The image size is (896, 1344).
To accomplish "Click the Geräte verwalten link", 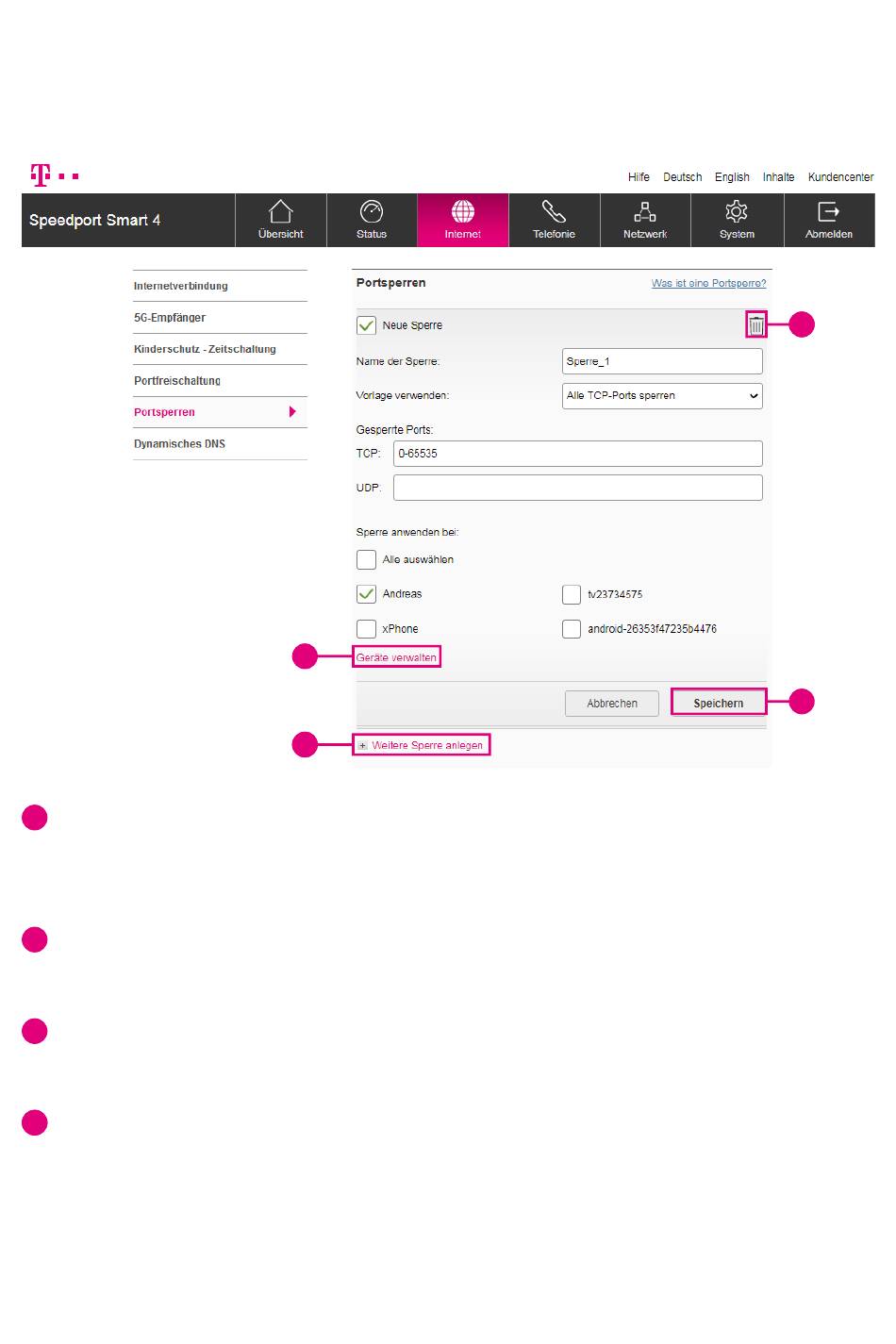I will tap(396, 657).
